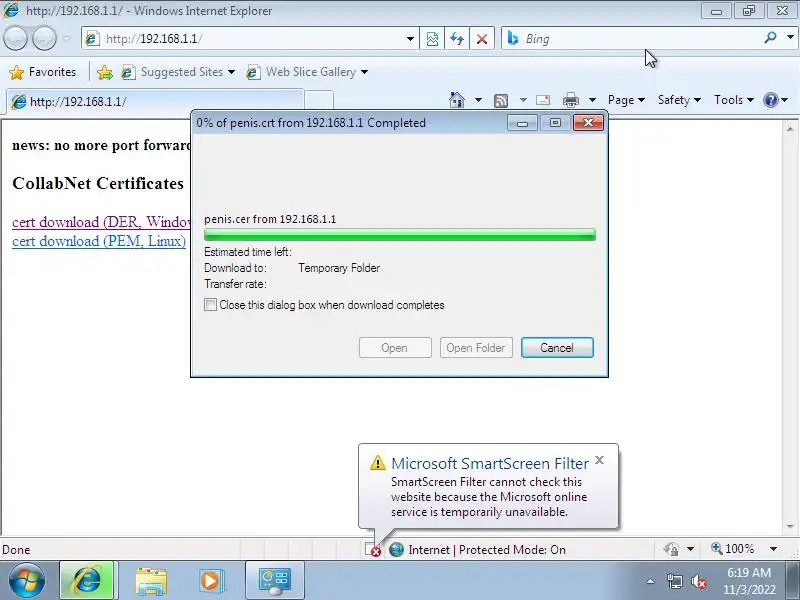Open recent pages dropdown next to Forward
This screenshot has width=800, height=600.
point(67,38)
